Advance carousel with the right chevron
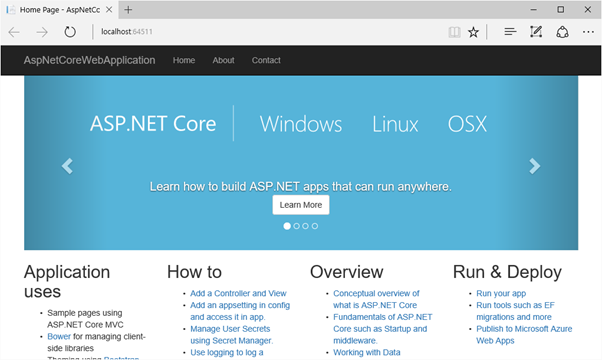Viewport: 602px width, 360px height. click(x=534, y=166)
